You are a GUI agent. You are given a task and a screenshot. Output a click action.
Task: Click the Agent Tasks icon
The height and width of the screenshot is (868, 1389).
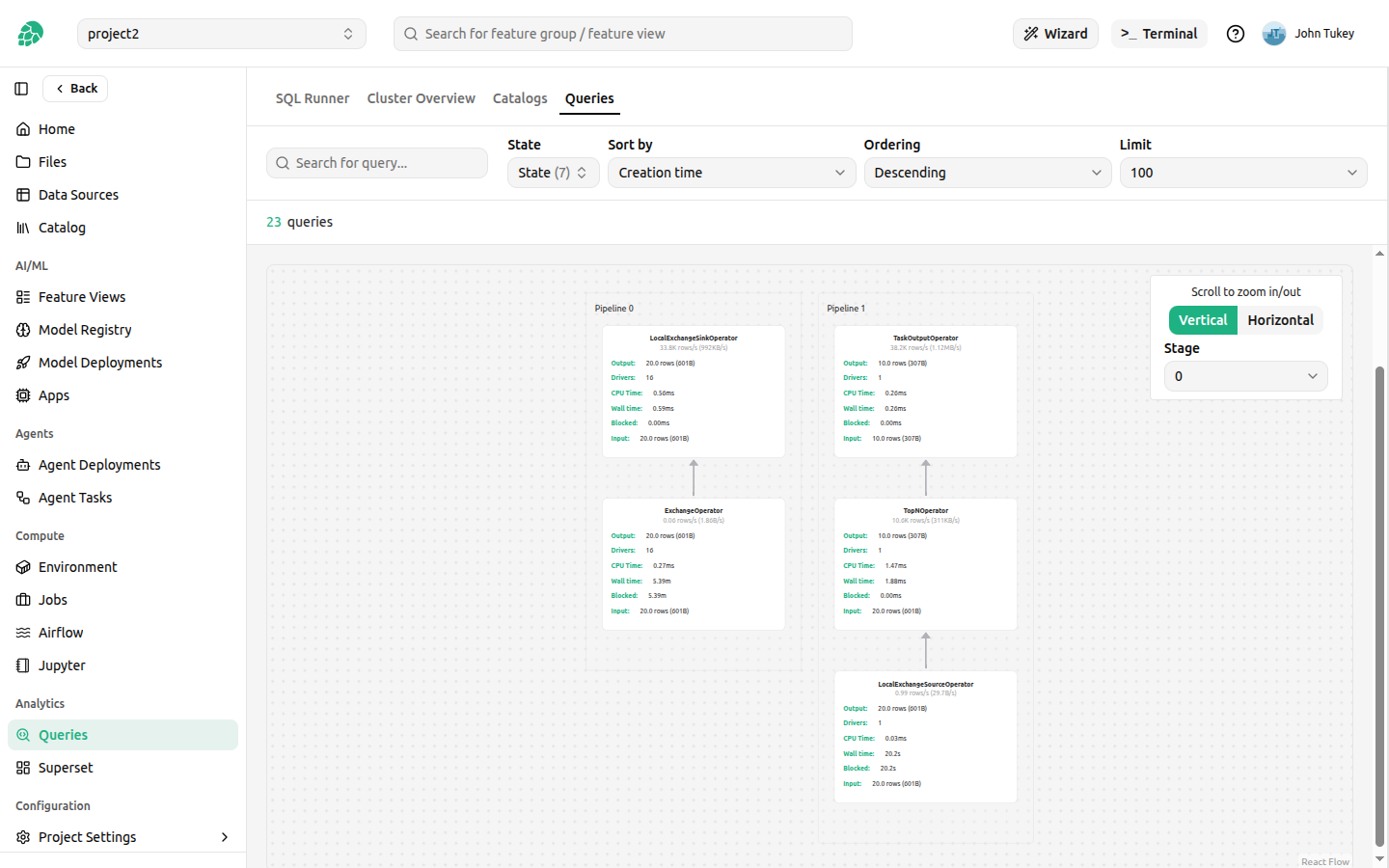(23, 498)
